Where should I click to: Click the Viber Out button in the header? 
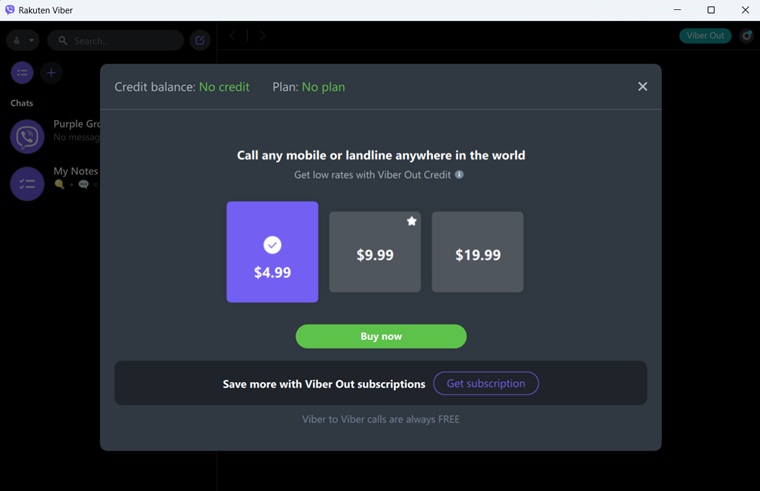pyautogui.click(x=705, y=36)
